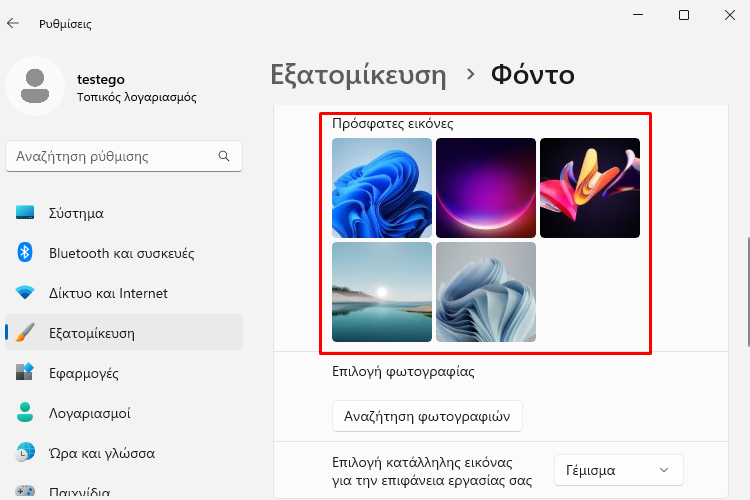
Task: Click the search magnifier icon
Action: [224, 156]
